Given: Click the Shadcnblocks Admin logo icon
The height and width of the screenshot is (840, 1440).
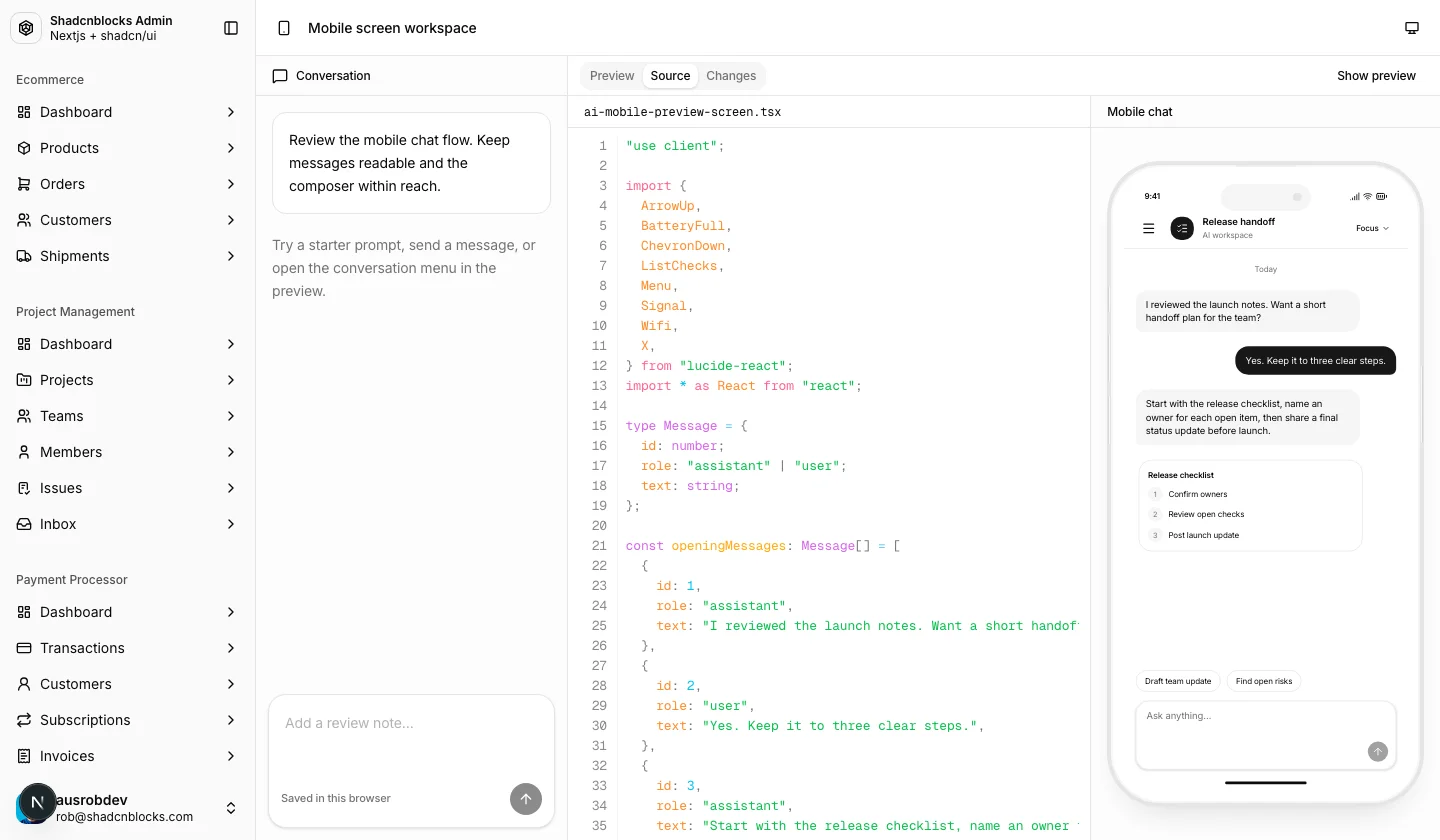Looking at the screenshot, I should pyautogui.click(x=26, y=28).
